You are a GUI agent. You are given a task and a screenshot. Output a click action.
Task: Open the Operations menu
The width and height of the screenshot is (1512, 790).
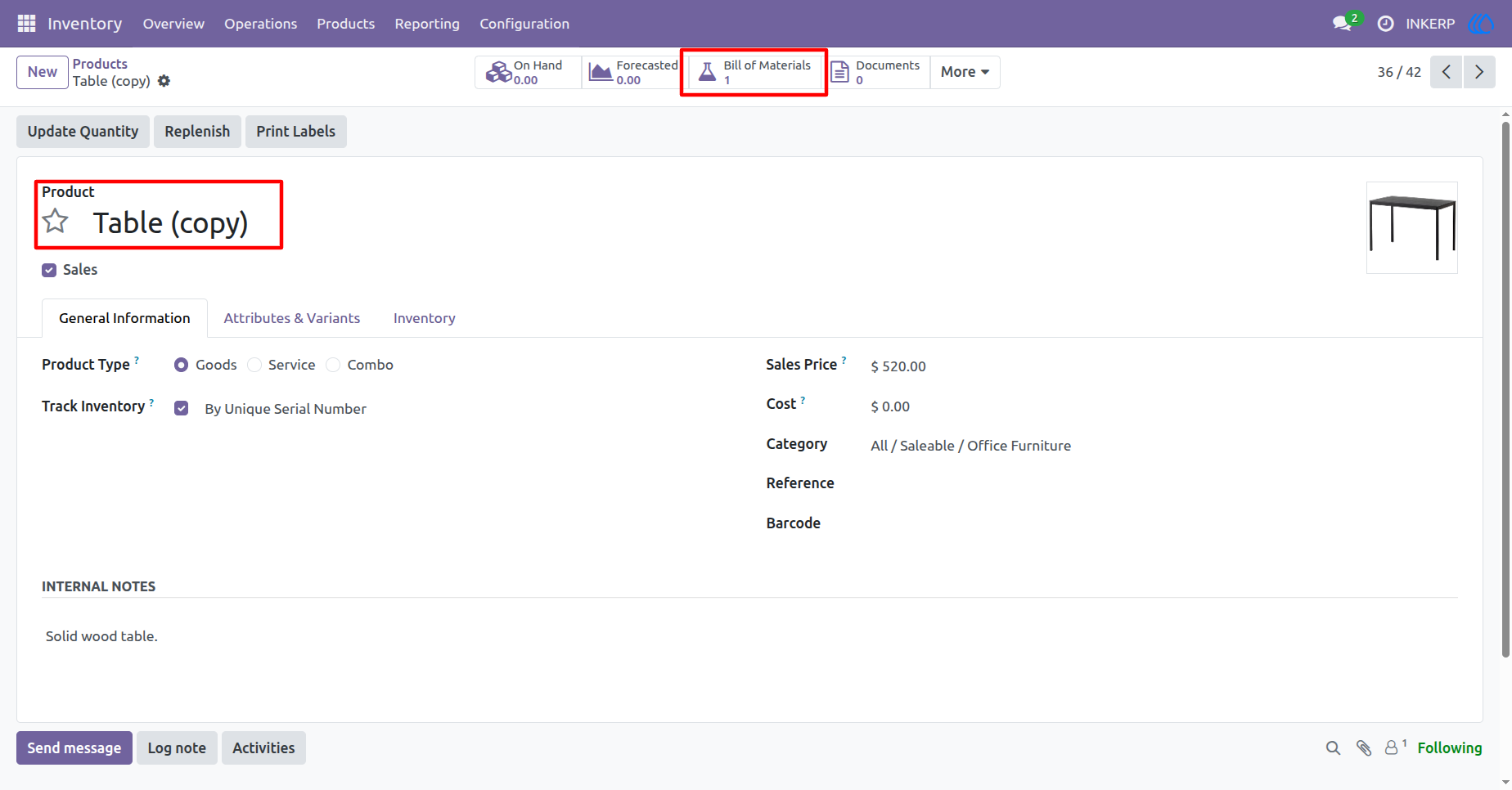point(261,24)
